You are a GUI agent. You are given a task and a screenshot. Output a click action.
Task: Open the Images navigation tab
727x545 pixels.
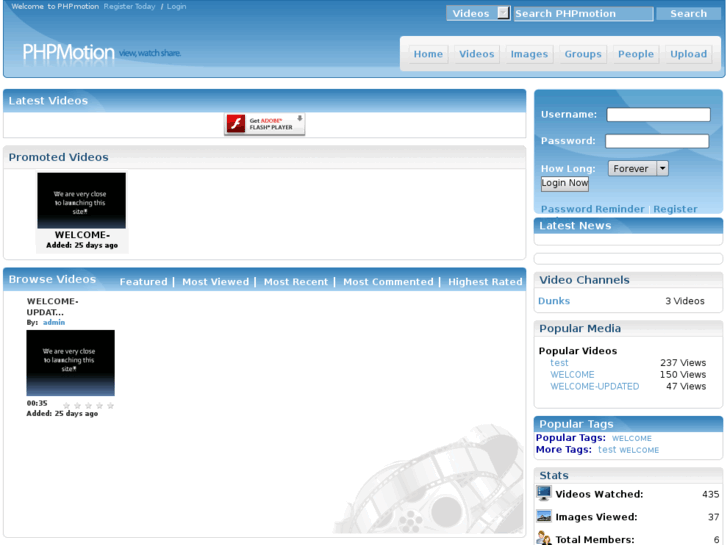click(x=529, y=54)
